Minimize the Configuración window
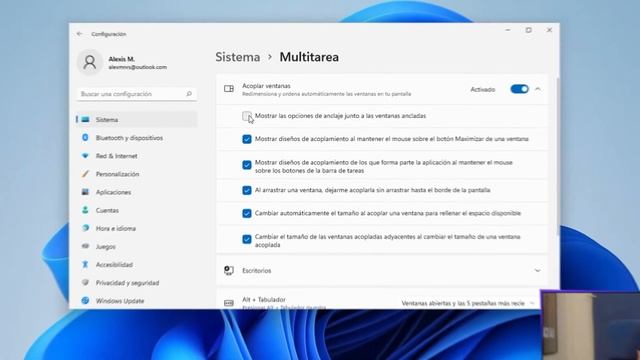 tap(508, 30)
